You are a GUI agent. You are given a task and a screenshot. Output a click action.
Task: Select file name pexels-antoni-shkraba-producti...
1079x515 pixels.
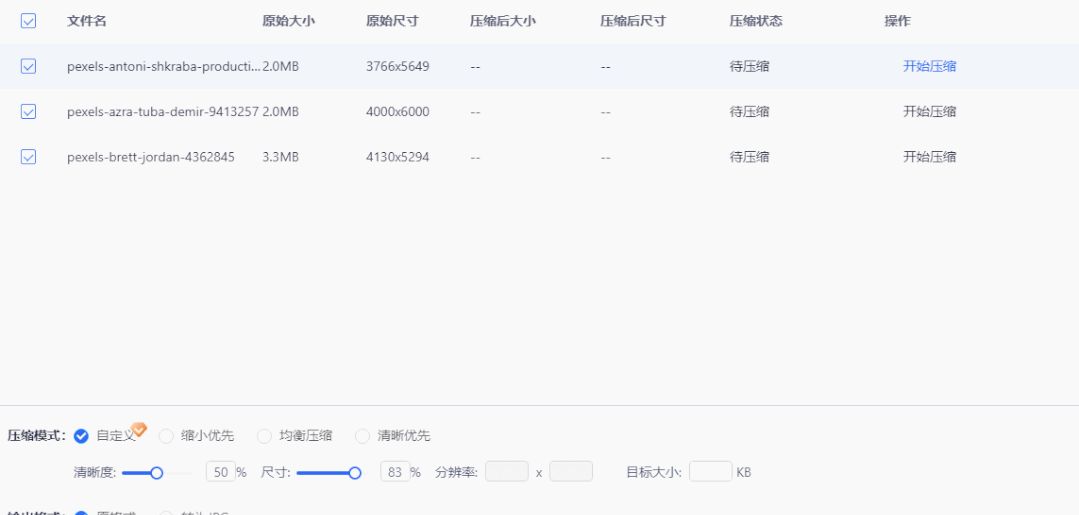click(x=164, y=66)
